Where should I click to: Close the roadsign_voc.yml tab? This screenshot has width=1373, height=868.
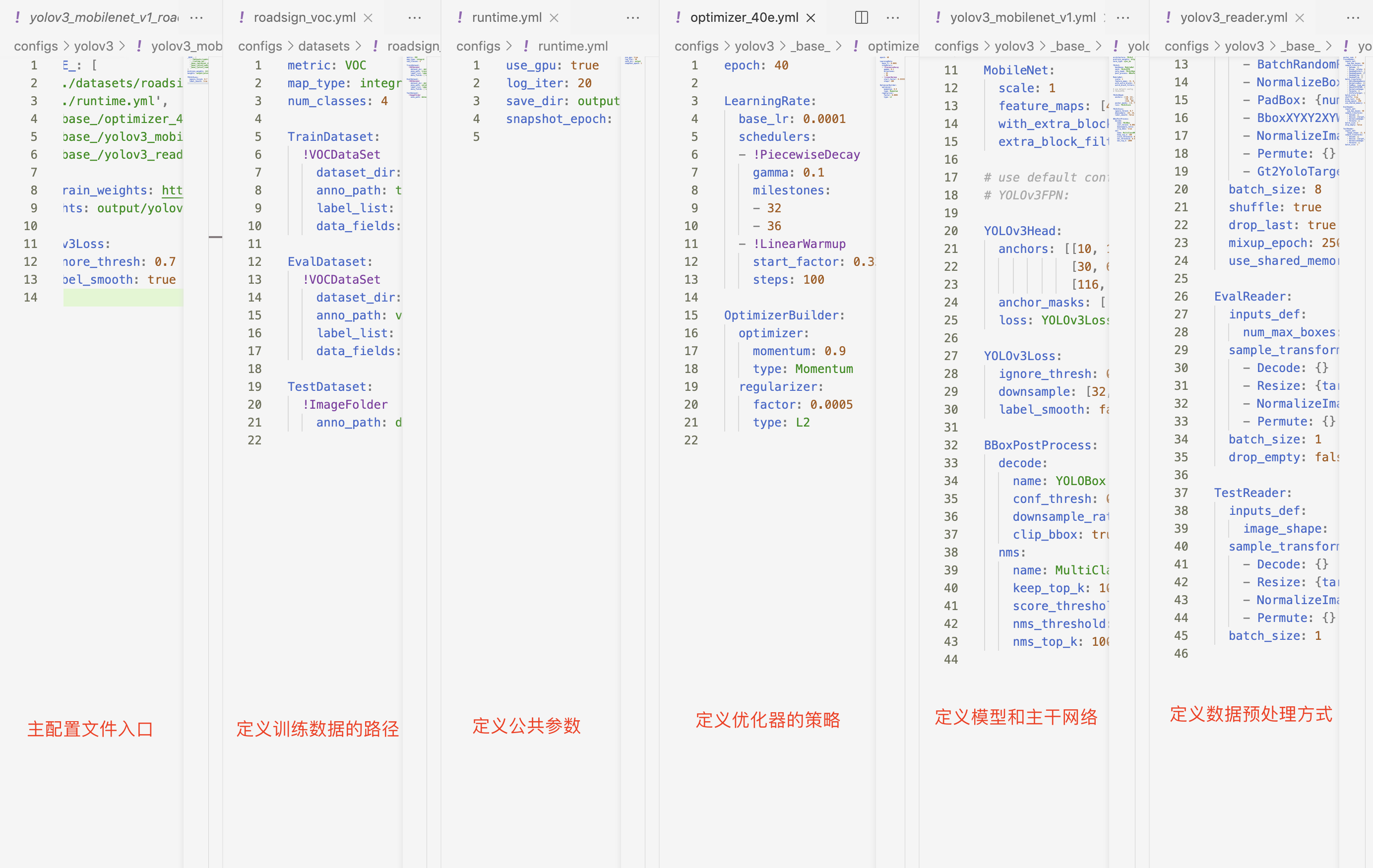[369, 18]
